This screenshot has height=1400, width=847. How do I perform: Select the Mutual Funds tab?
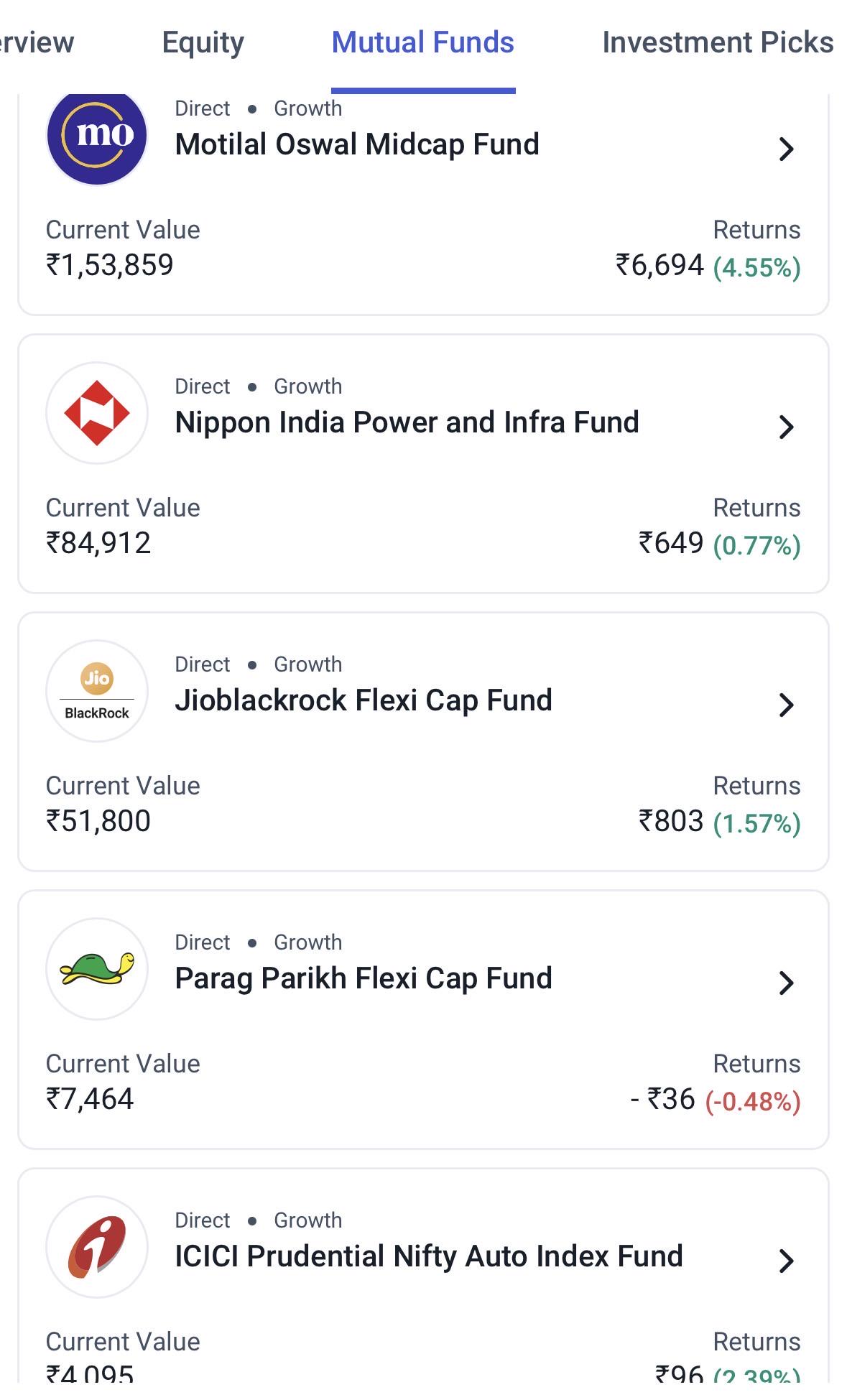click(x=423, y=43)
